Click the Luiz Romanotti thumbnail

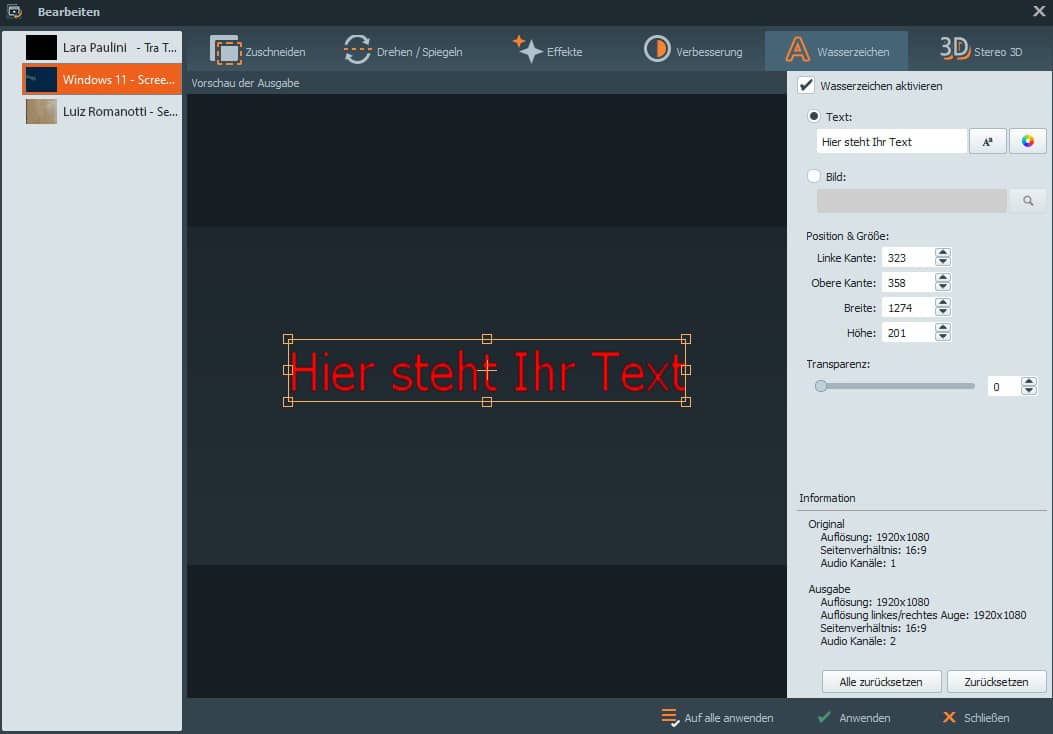tap(41, 111)
